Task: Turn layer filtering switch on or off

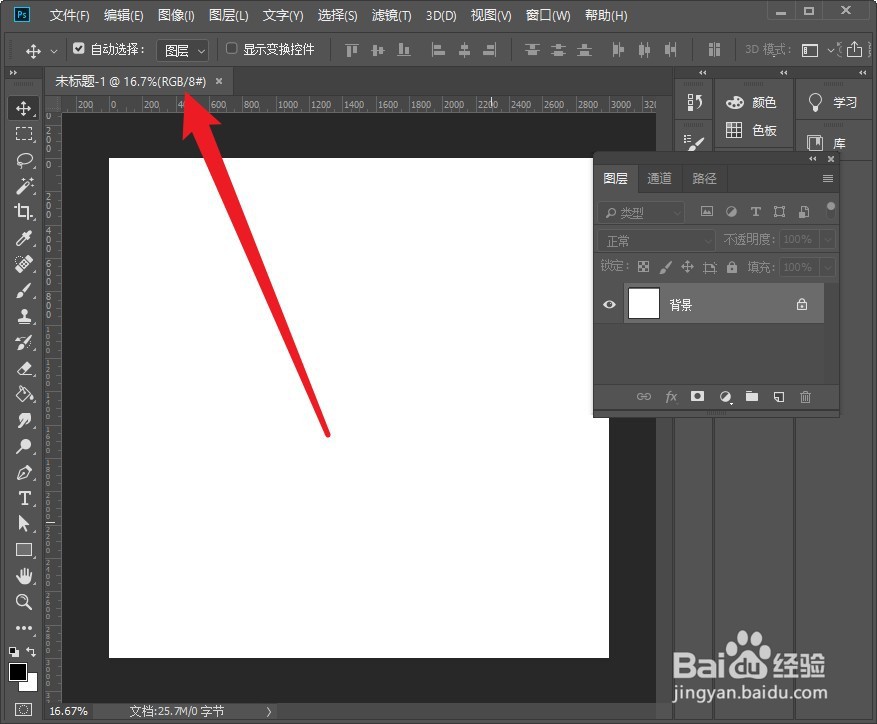Action: click(x=831, y=210)
